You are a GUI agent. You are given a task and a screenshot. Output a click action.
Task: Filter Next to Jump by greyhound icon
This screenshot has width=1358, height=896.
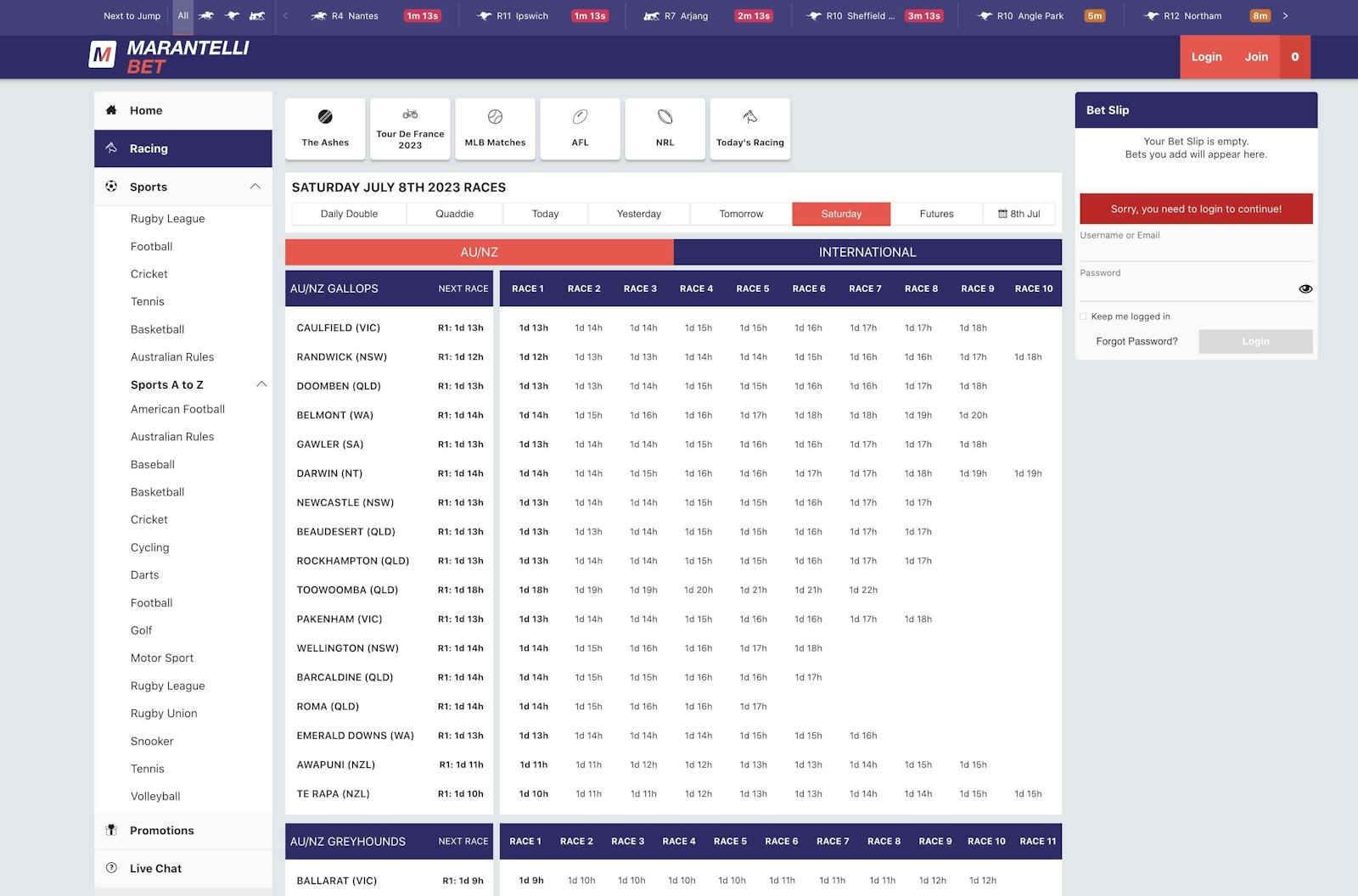(x=232, y=16)
